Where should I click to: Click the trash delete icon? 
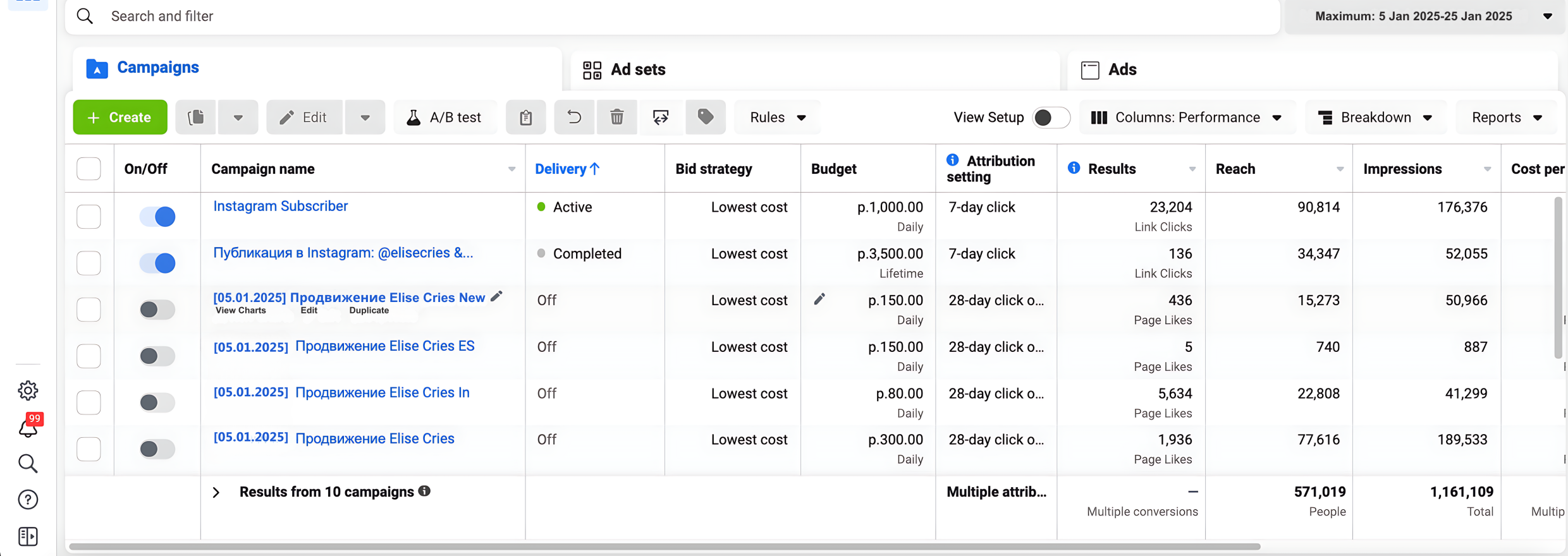pos(616,118)
